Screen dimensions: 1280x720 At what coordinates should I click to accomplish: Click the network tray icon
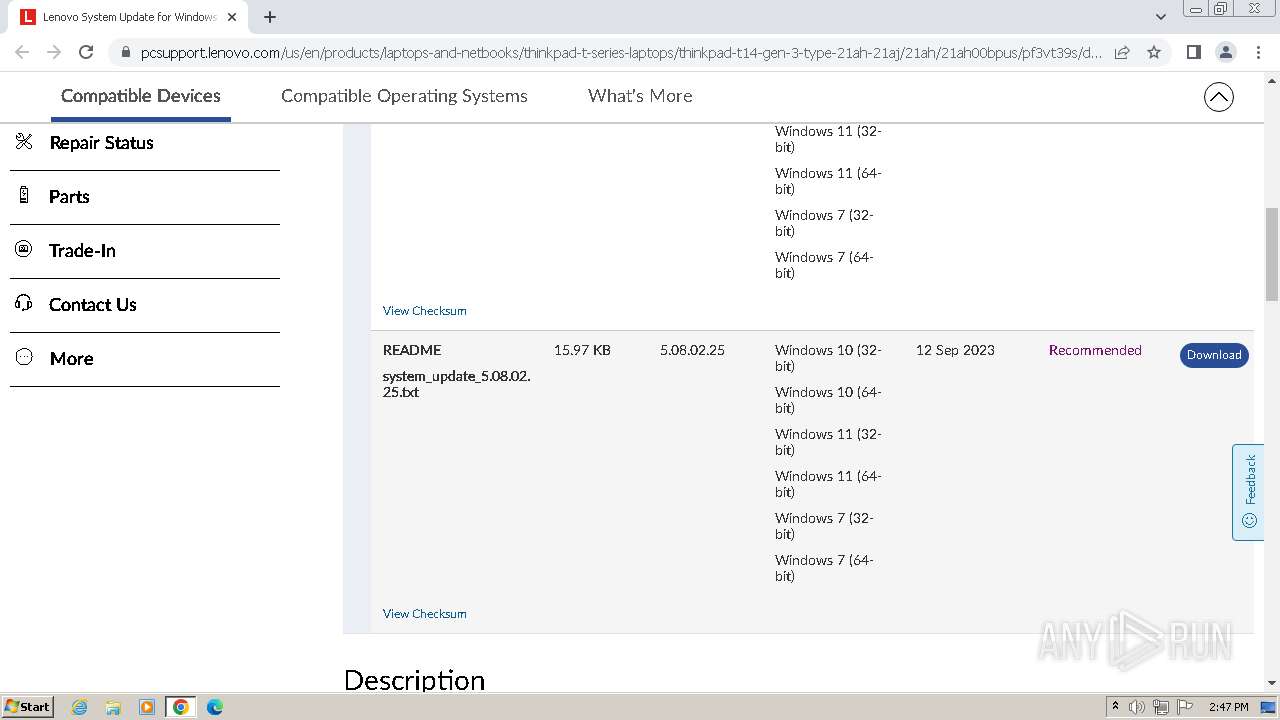coord(1161,707)
